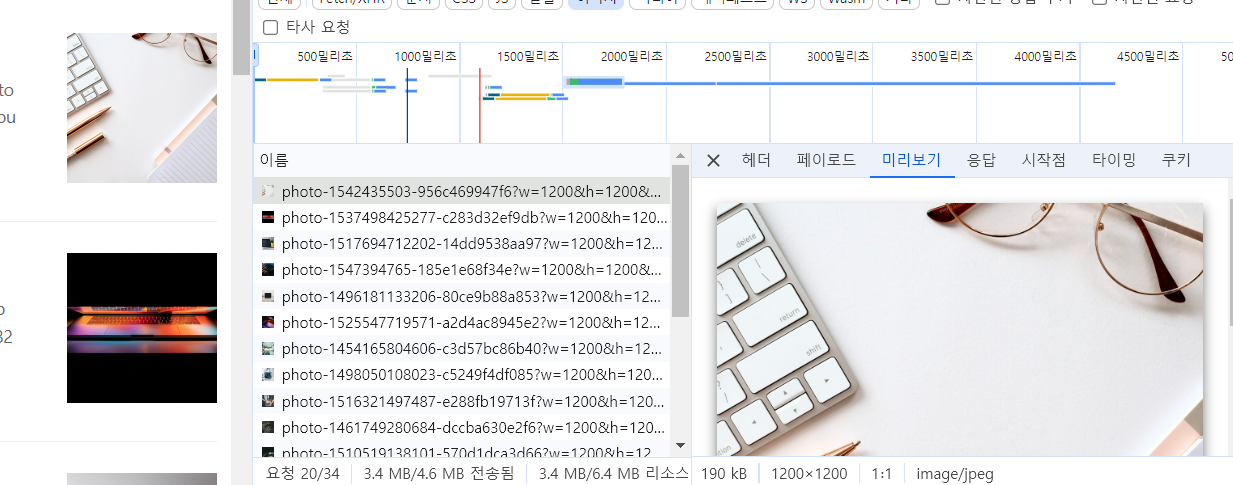This screenshot has width=1233, height=485.
Task: Click request list scrollbar down arrow
Action: pyautogui.click(x=680, y=446)
